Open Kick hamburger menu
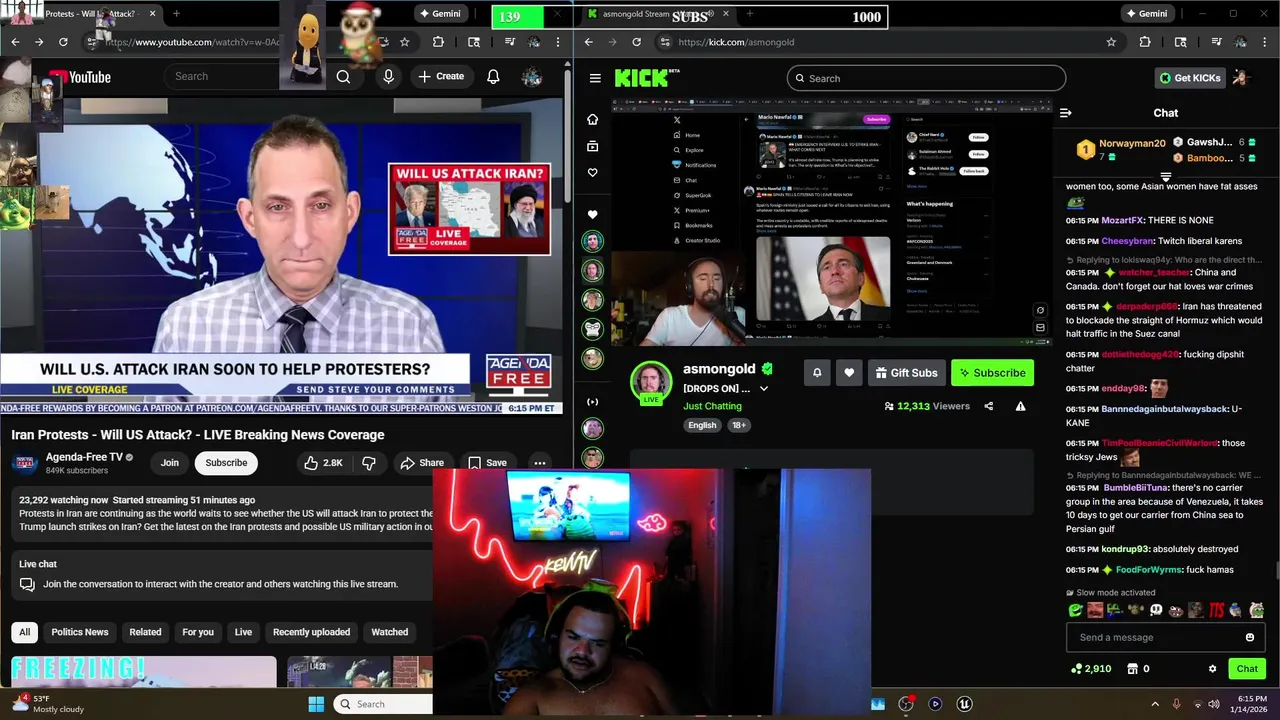 click(x=595, y=78)
